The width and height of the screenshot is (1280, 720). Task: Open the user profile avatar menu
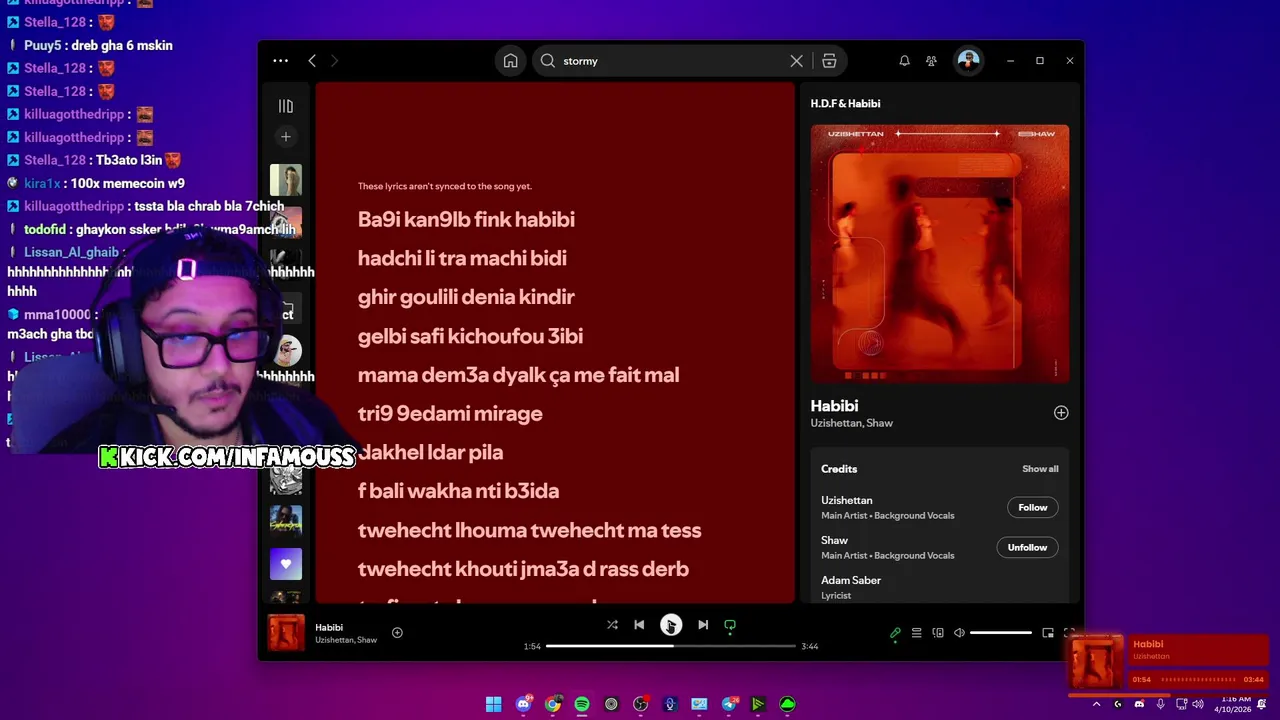tap(968, 61)
